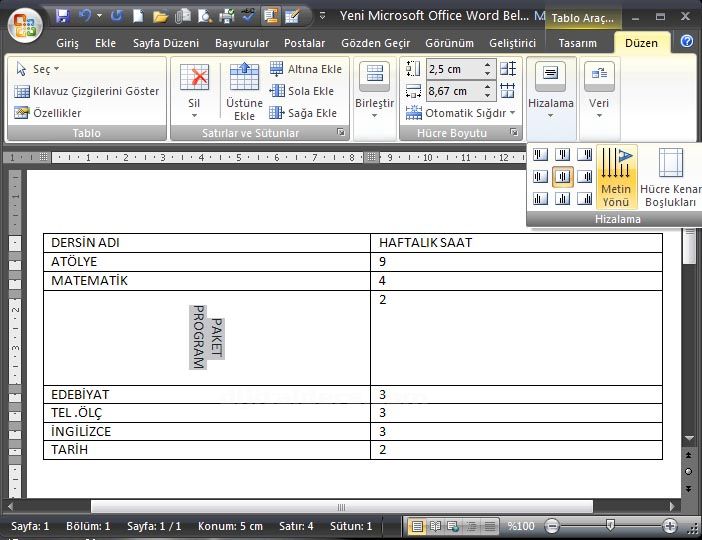Increase the row height stepper up arrow
702x540 pixels.
[x=488, y=65]
